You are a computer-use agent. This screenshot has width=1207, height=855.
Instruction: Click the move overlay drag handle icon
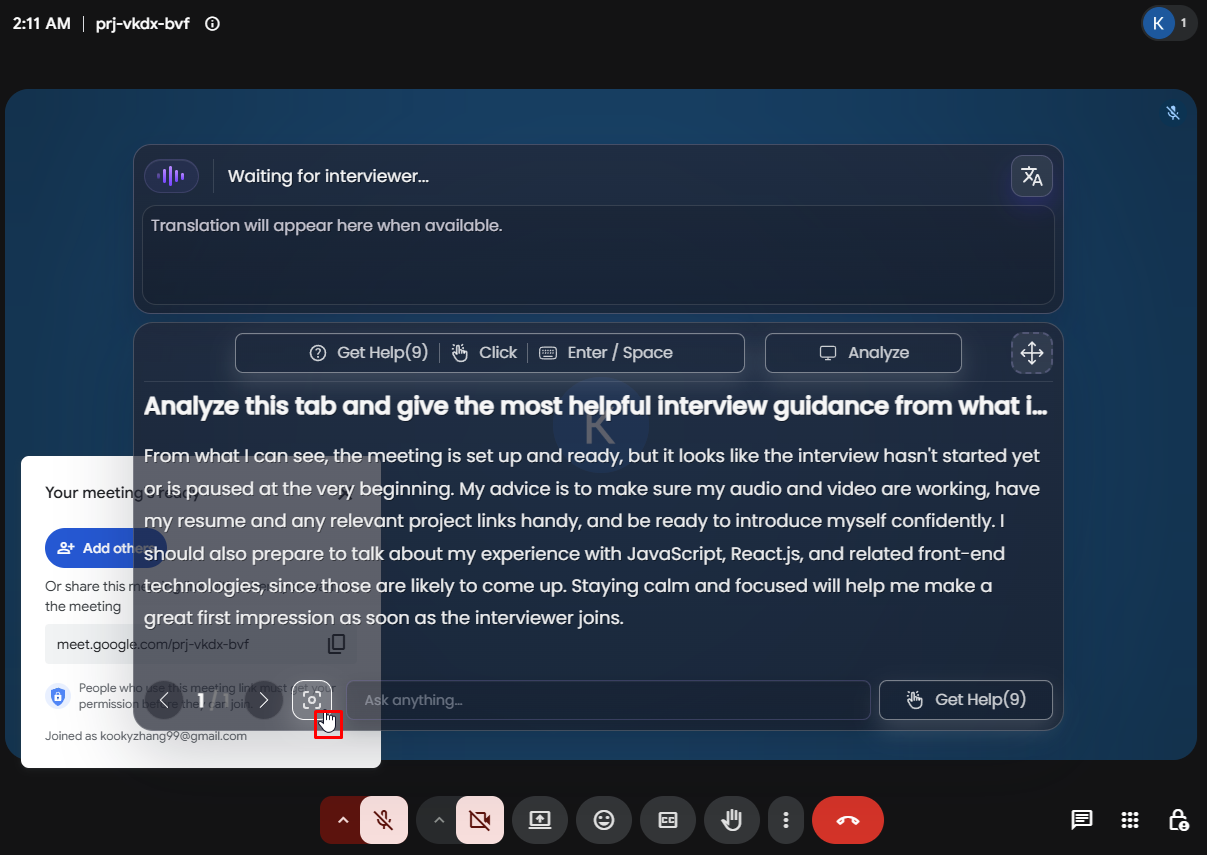click(x=1031, y=353)
